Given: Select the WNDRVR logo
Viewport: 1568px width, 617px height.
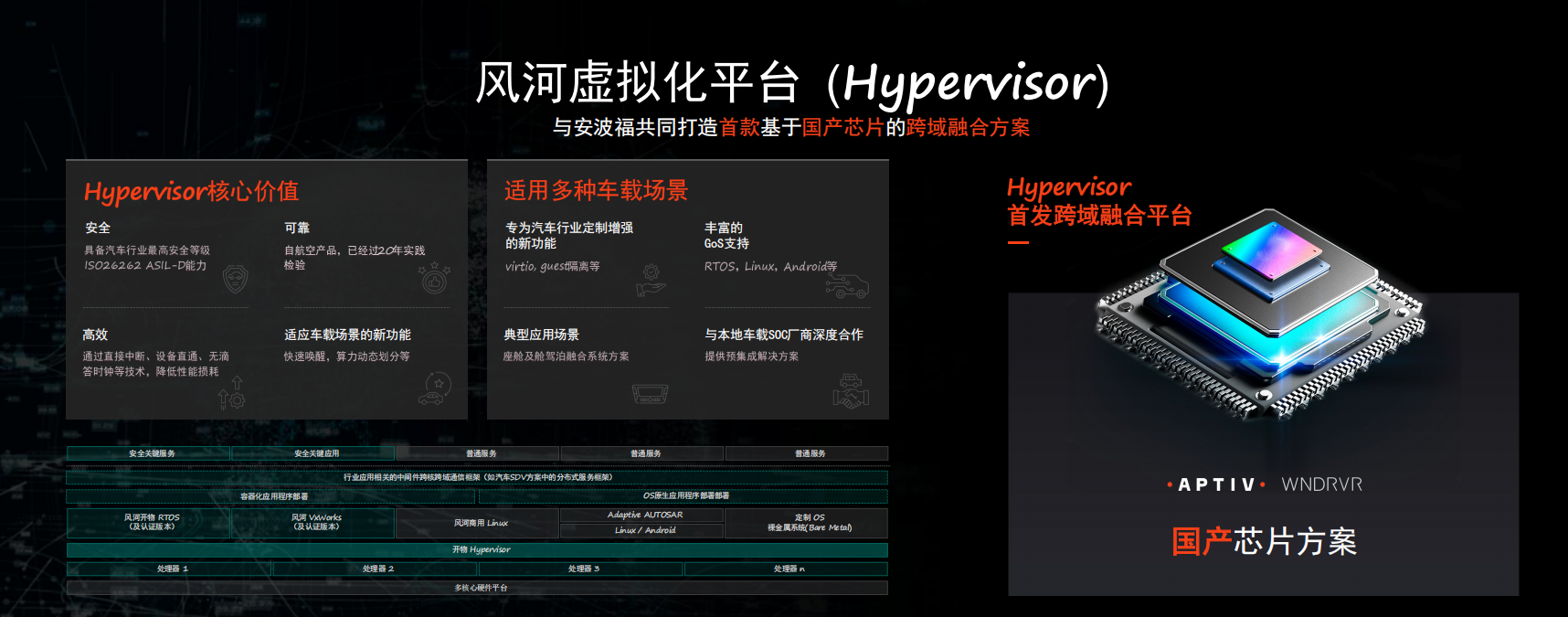Looking at the screenshot, I should [x=1321, y=484].
